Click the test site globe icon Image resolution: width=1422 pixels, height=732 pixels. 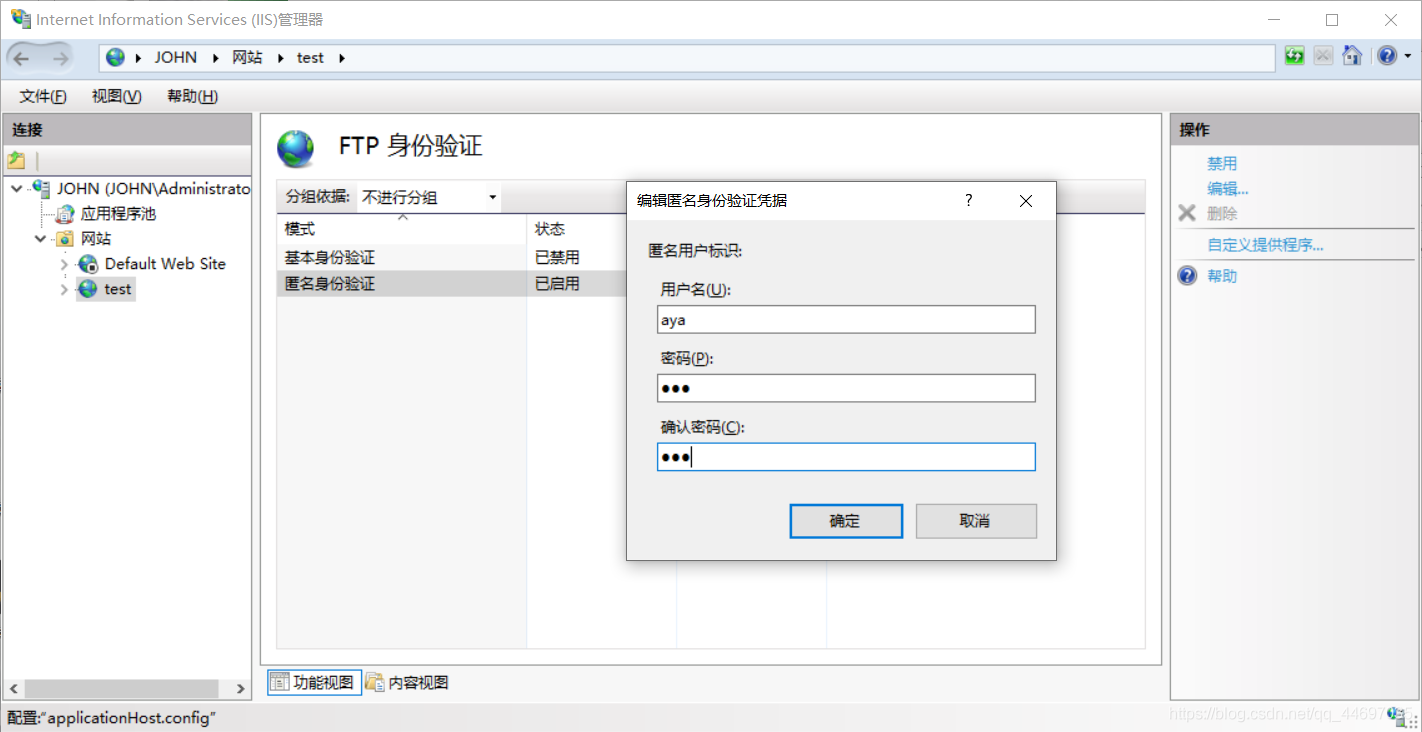tap(88, 289)
